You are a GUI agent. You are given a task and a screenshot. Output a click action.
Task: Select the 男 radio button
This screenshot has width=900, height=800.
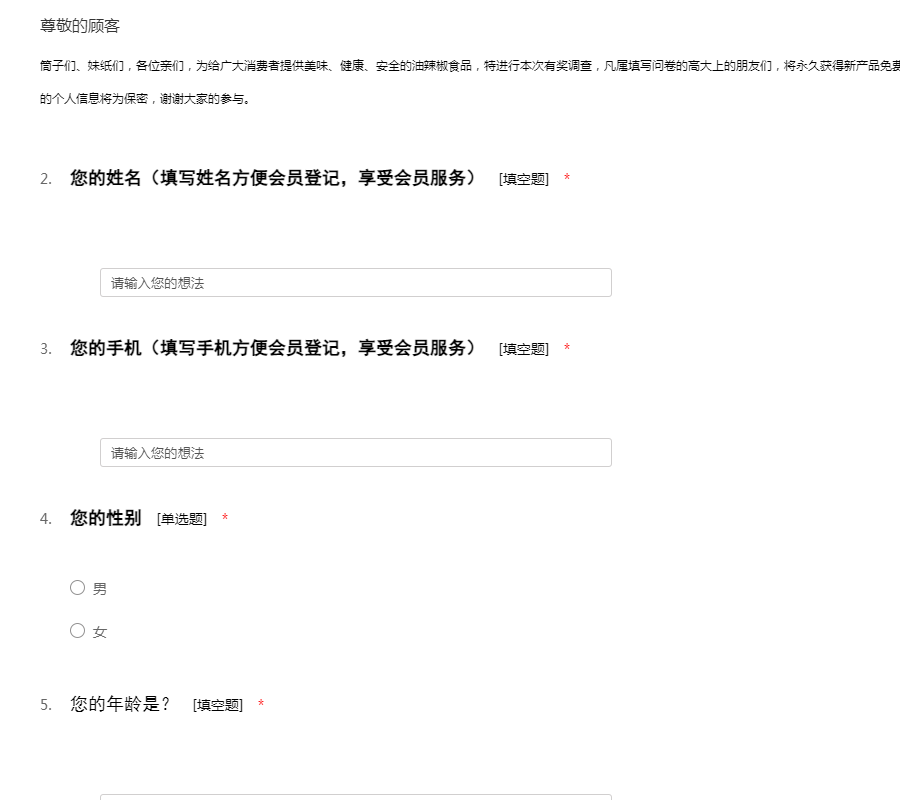pos(77,588)
